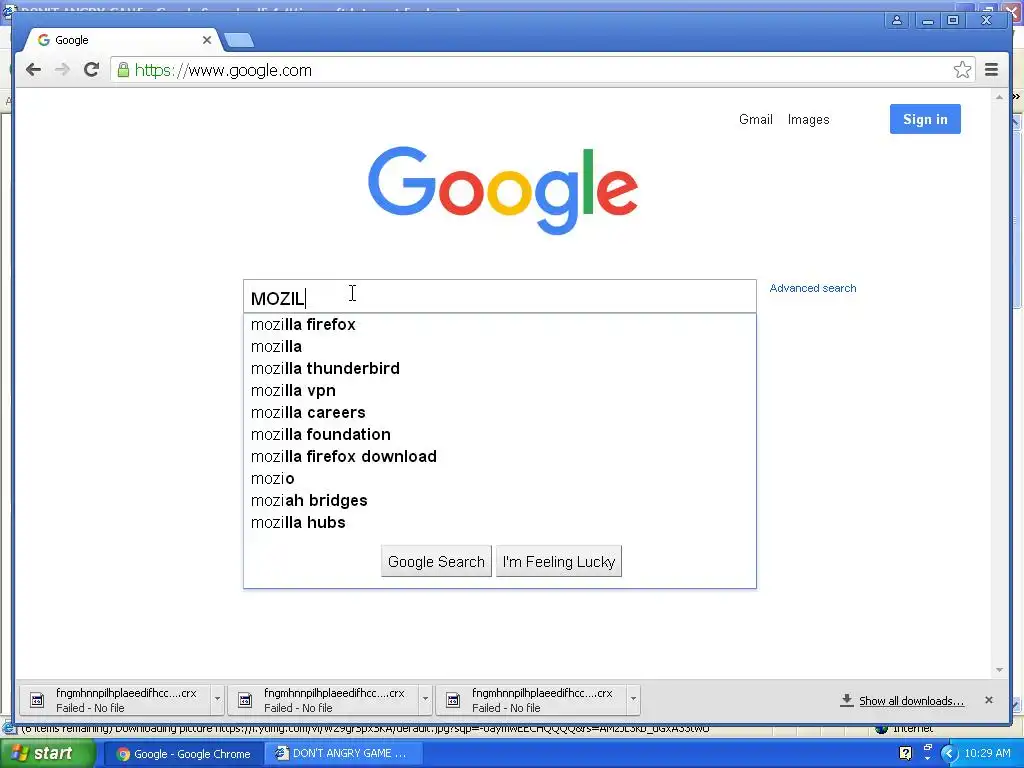Expand first crx download options arrow
This screenshot has width=1024, height=768.
pos(217,700)
